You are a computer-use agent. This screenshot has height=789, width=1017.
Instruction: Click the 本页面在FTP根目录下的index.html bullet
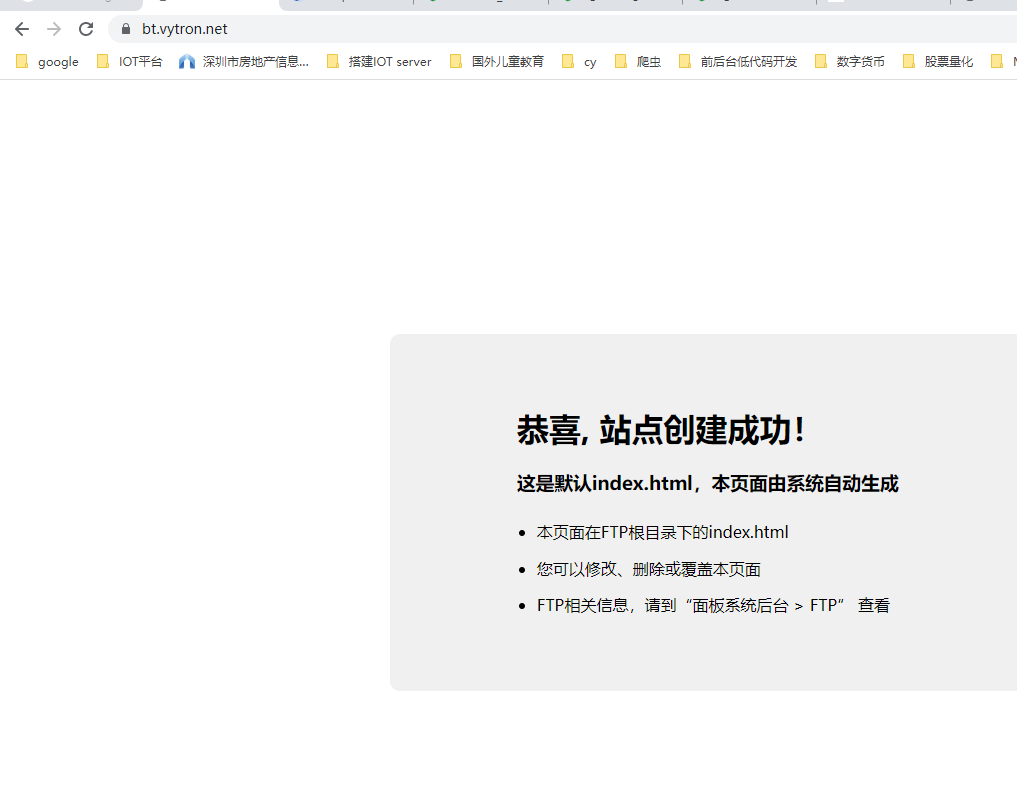click(x=662, y=533)
